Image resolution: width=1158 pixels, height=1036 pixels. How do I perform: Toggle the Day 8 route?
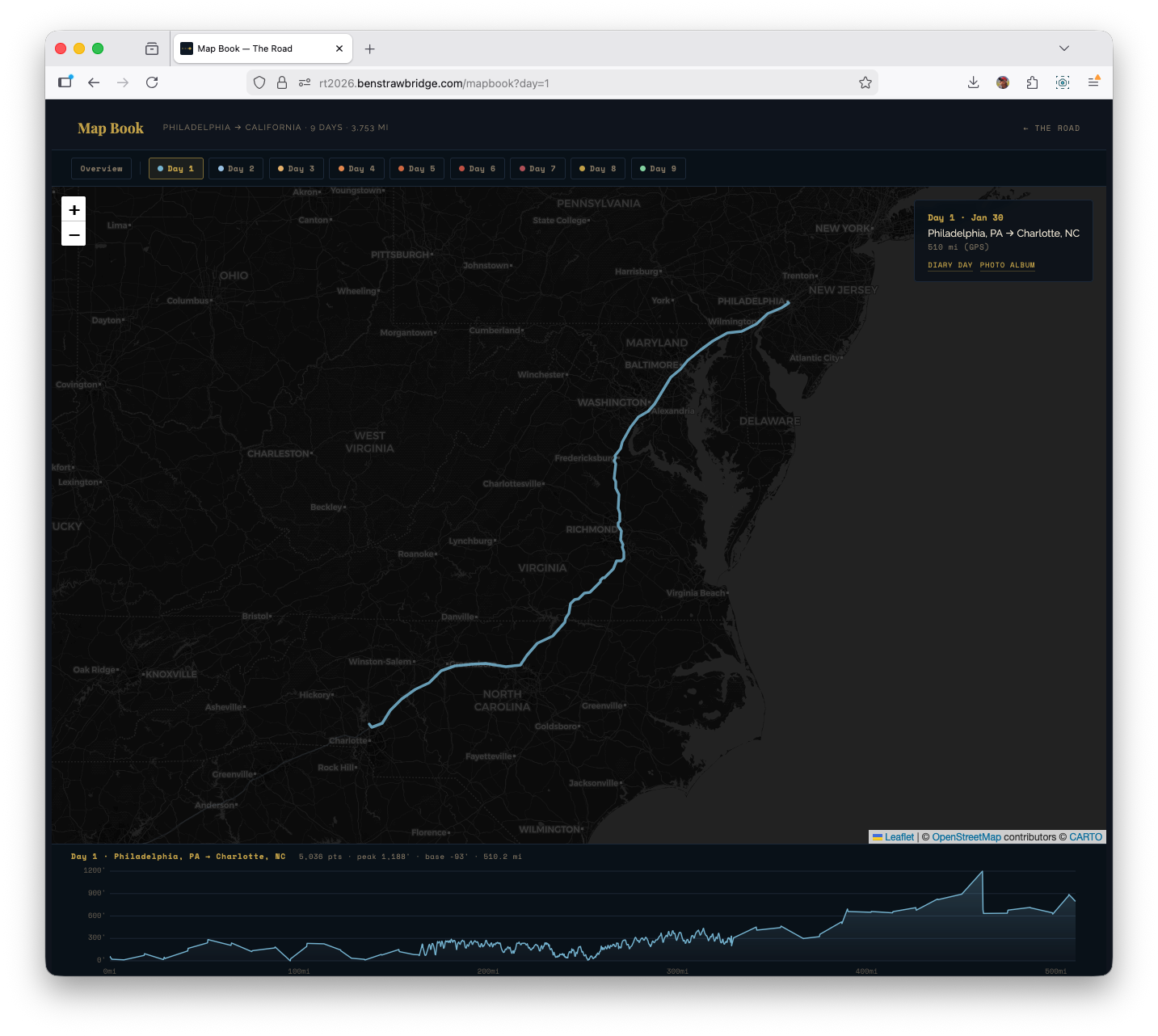597,168
